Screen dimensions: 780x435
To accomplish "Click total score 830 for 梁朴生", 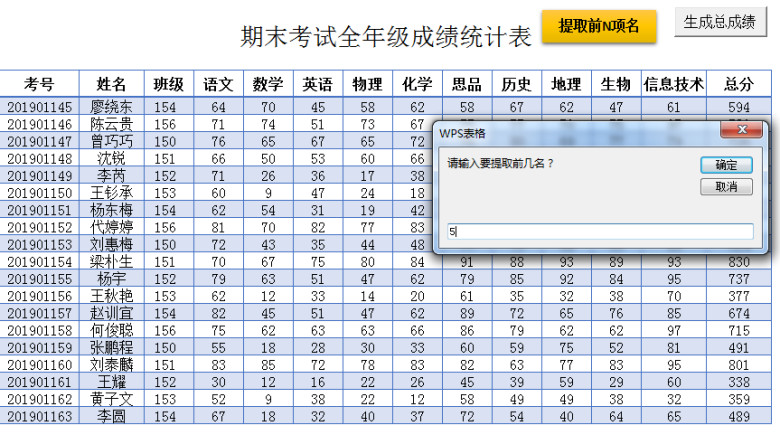I will tap(739, 262).
